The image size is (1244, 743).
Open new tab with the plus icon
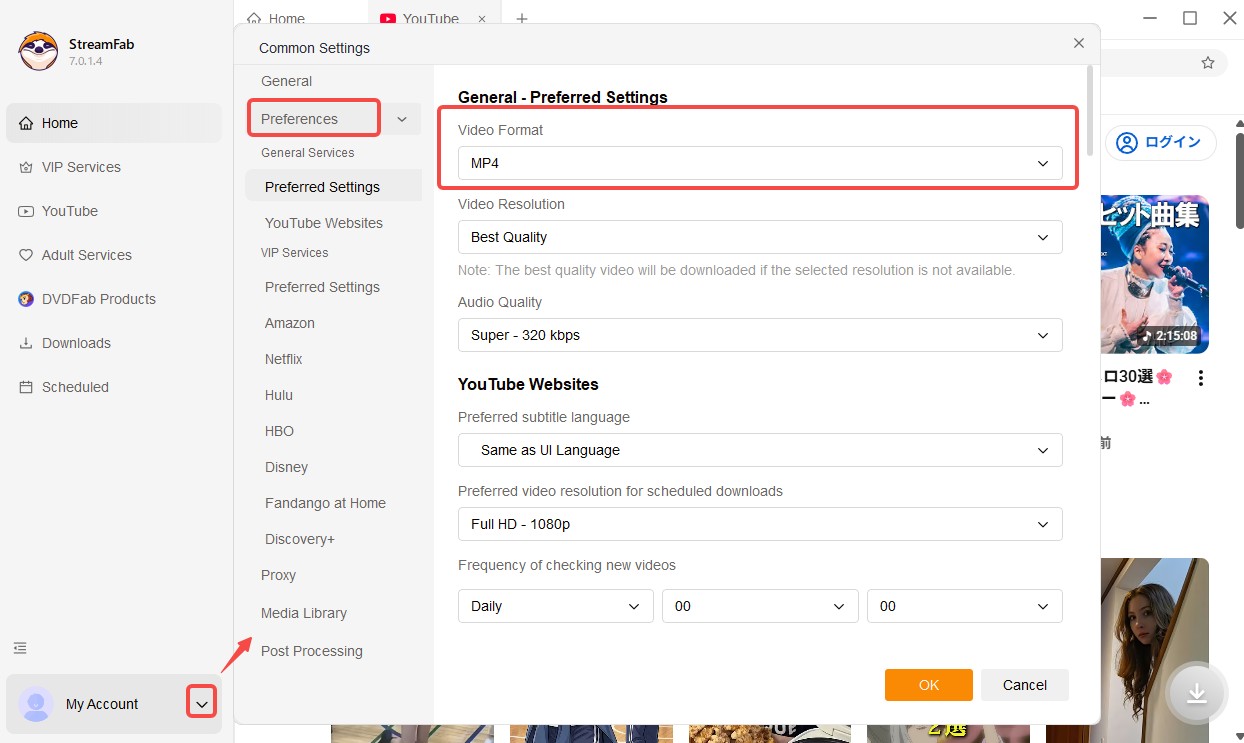pos(521,19)
